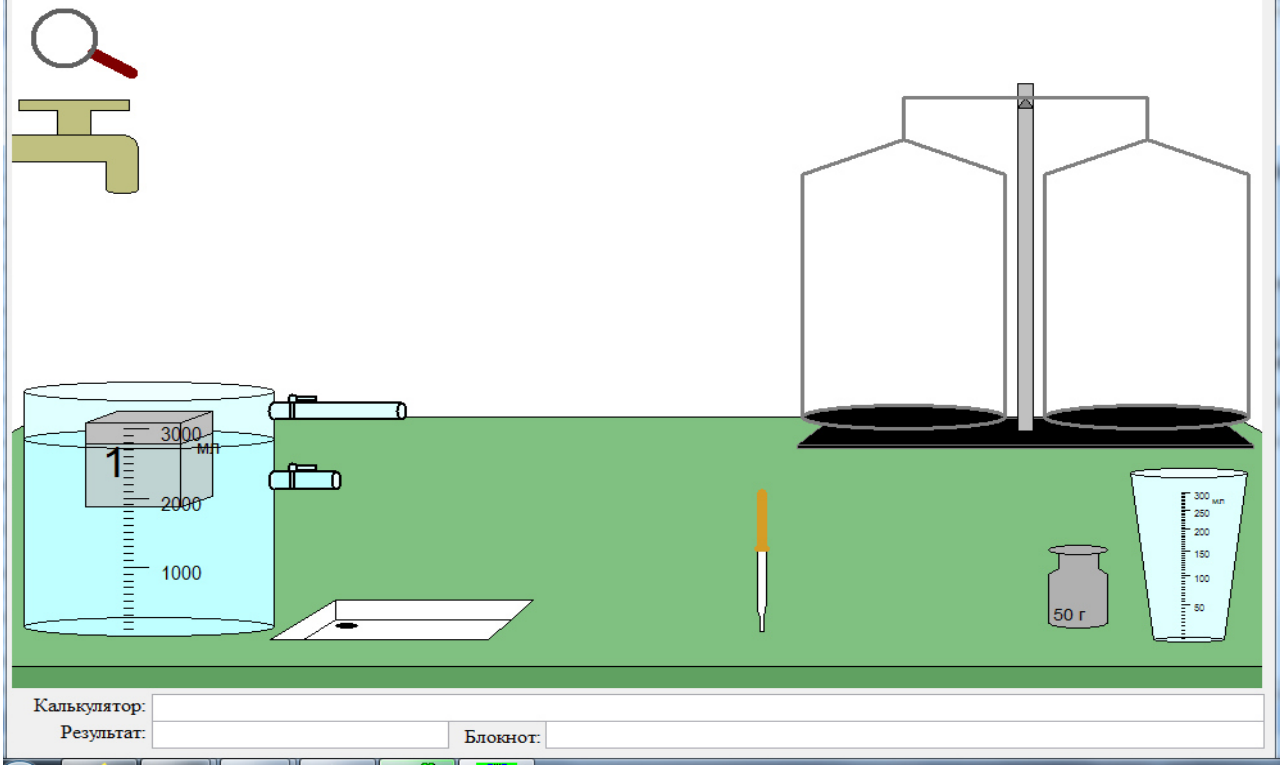The height and width of the screenshot is (767, 1284).
Task: Select the pipette dropper on the table
Action: pos(762,560)
